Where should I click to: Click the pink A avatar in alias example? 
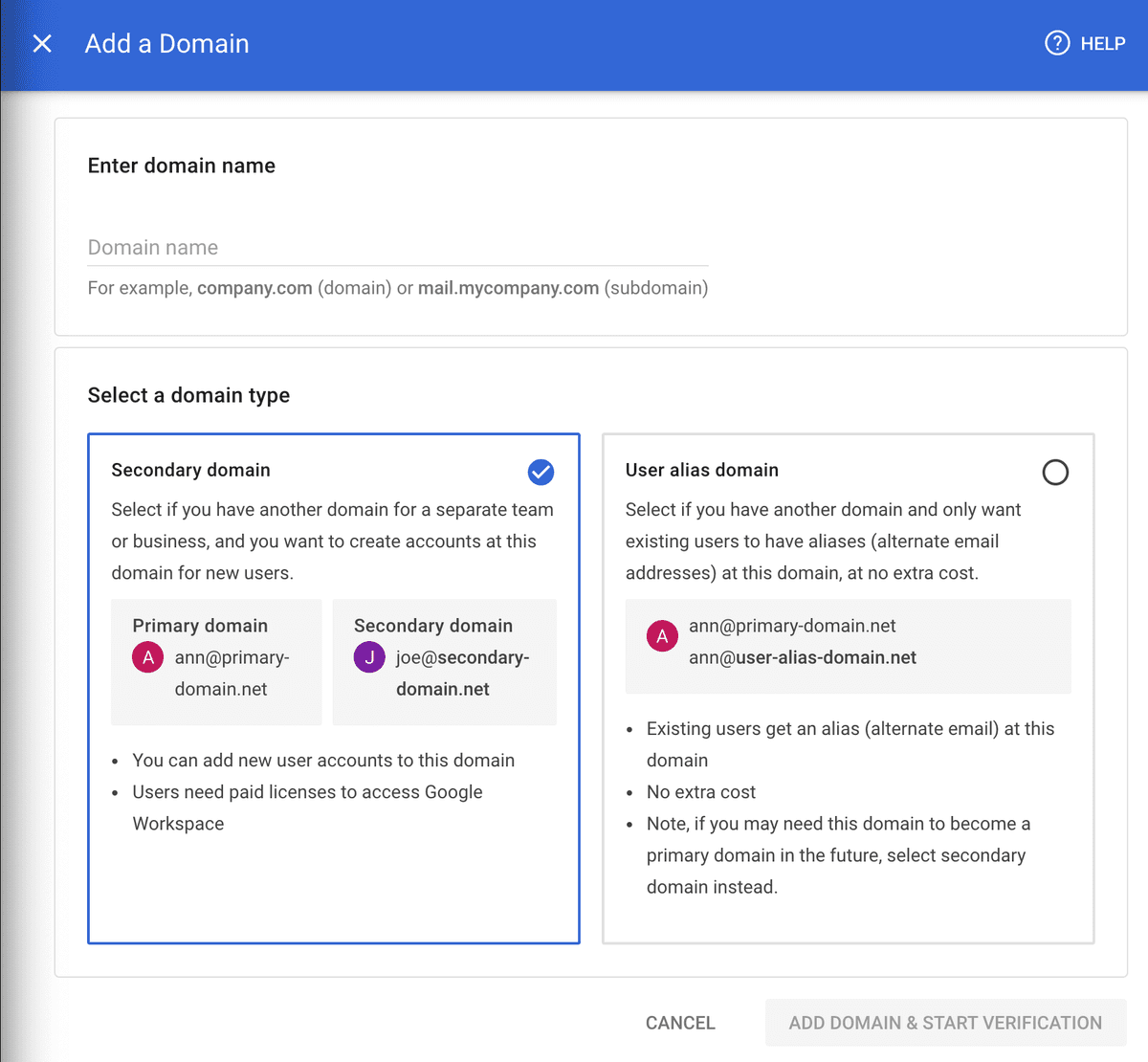coord(662,635)
